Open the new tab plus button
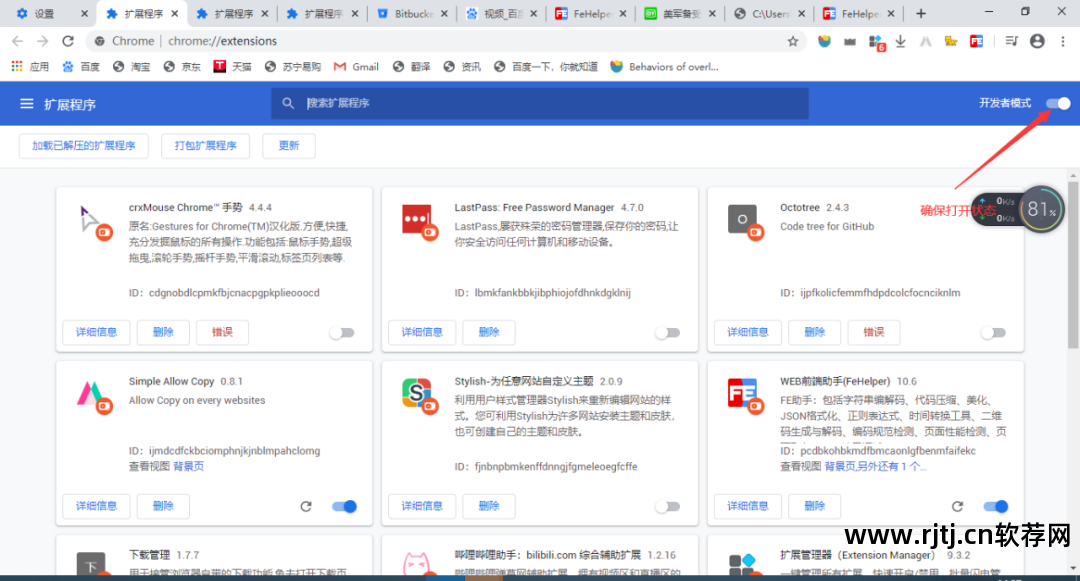This screenshot has width=1080, height=581. [x=921, y=13]
